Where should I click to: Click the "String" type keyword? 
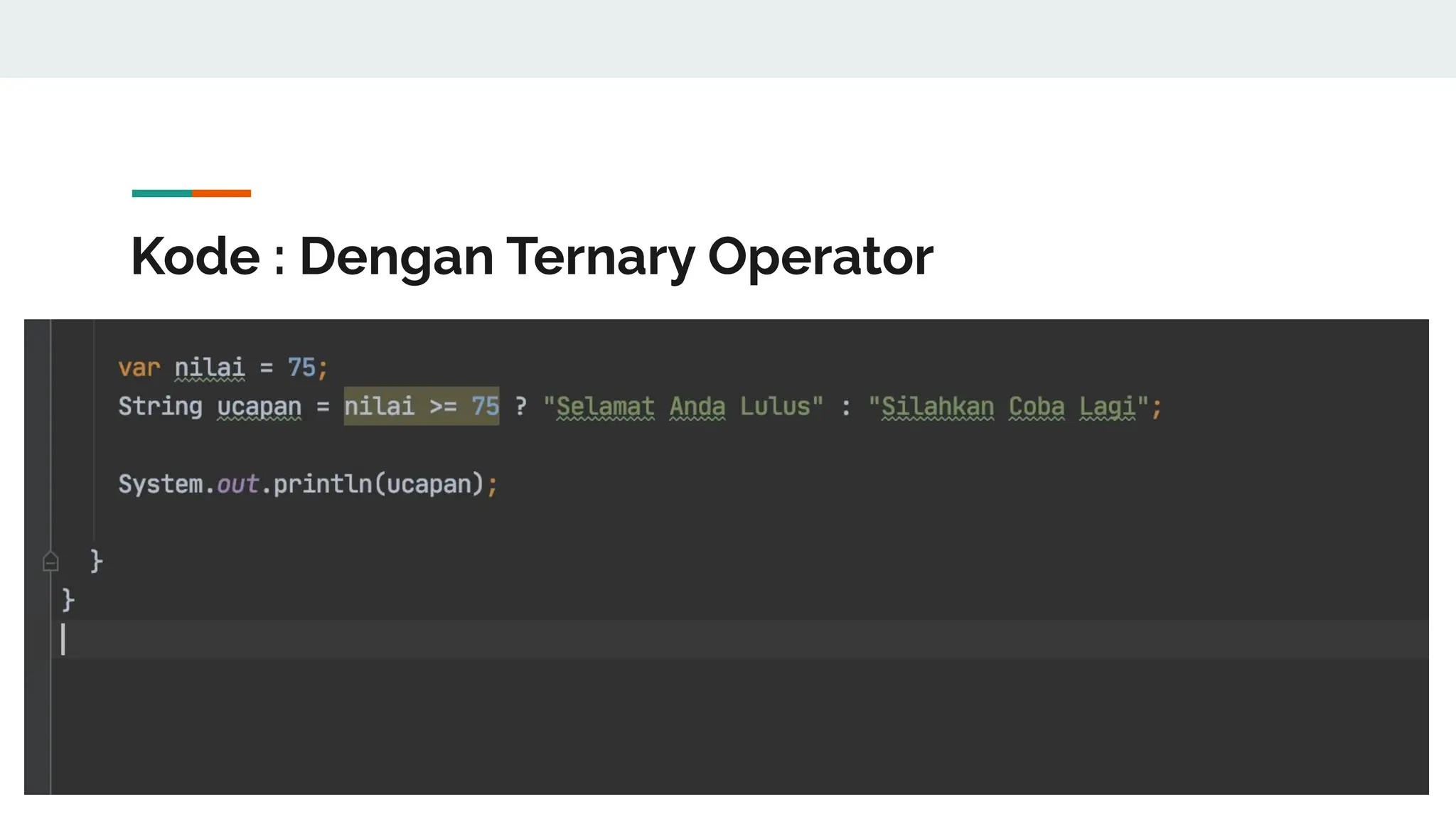(x=161, y=407)
